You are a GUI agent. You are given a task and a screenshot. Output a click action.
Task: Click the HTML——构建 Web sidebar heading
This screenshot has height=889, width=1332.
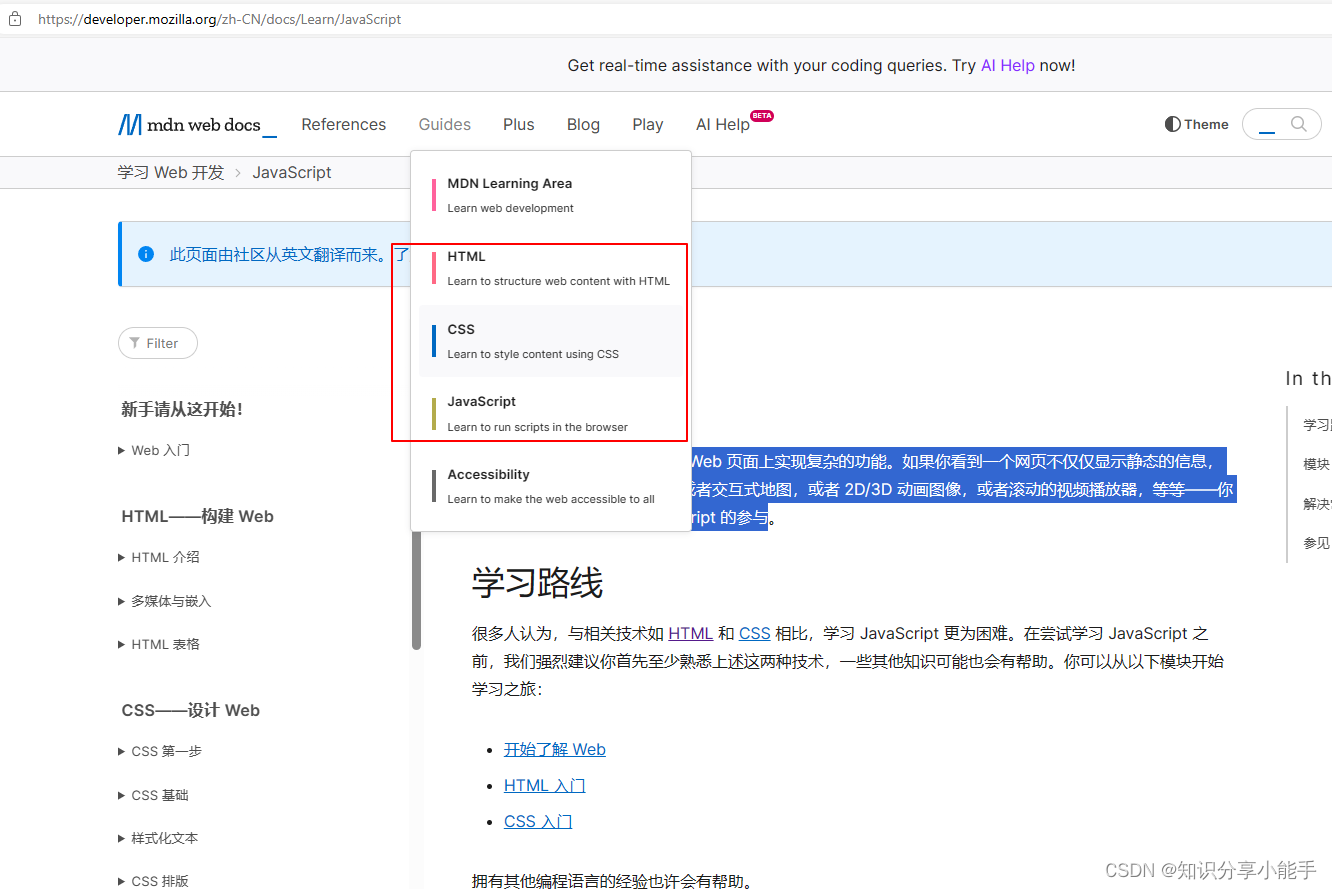point(197,516)
